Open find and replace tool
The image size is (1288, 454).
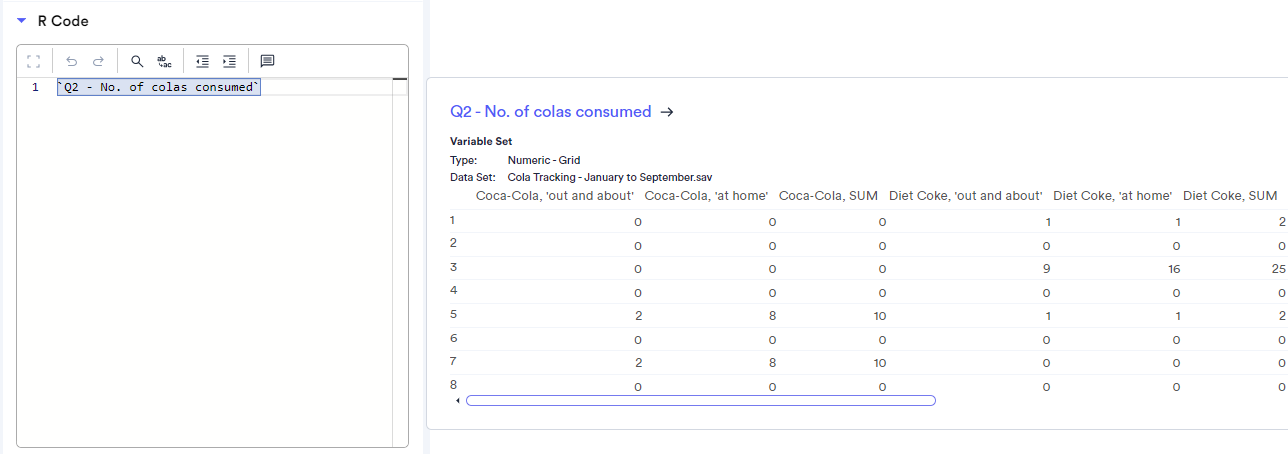[164, 61]
